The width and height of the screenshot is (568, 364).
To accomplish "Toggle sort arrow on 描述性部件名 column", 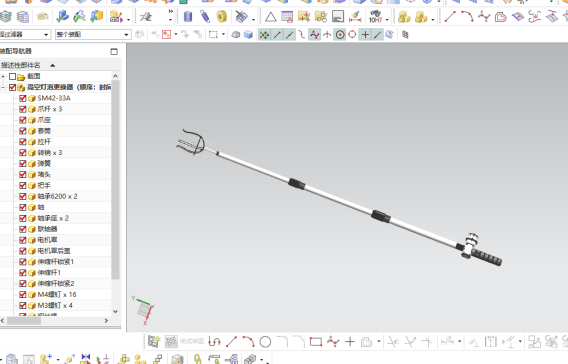I will [x=53, y=65].
